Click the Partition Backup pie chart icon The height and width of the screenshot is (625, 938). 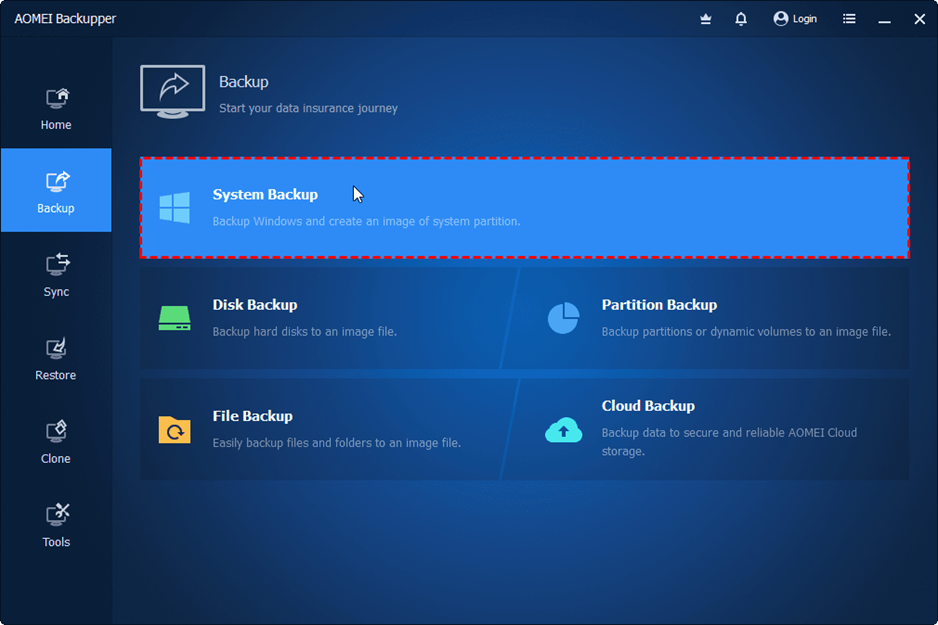(563, 318)
